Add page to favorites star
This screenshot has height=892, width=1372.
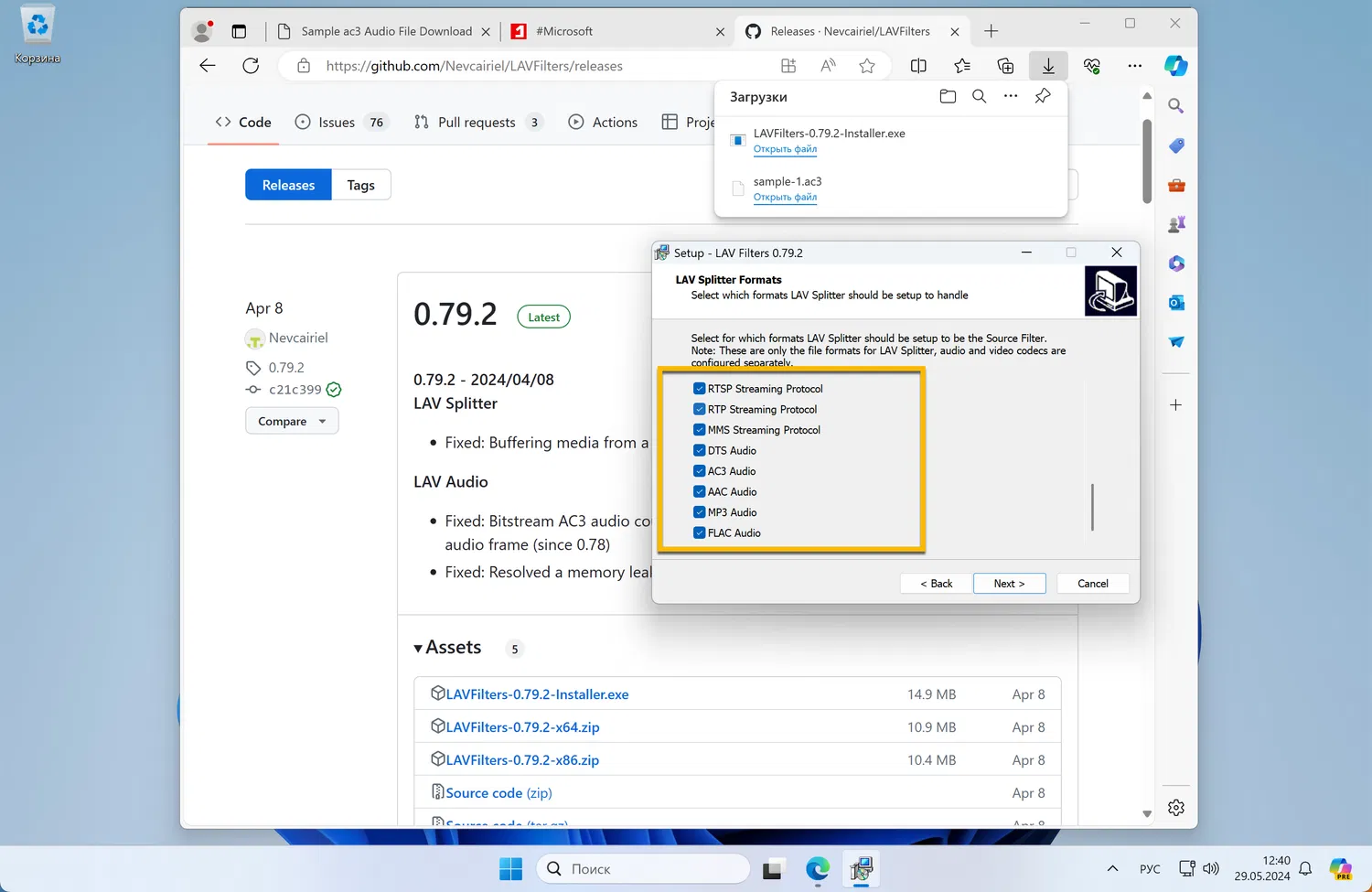(x=867, y=66)
